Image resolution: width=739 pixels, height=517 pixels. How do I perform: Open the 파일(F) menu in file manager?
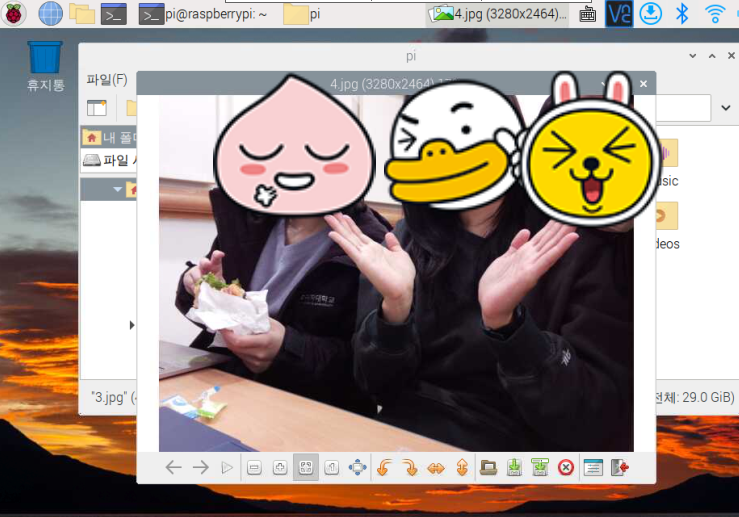(107, 80)
